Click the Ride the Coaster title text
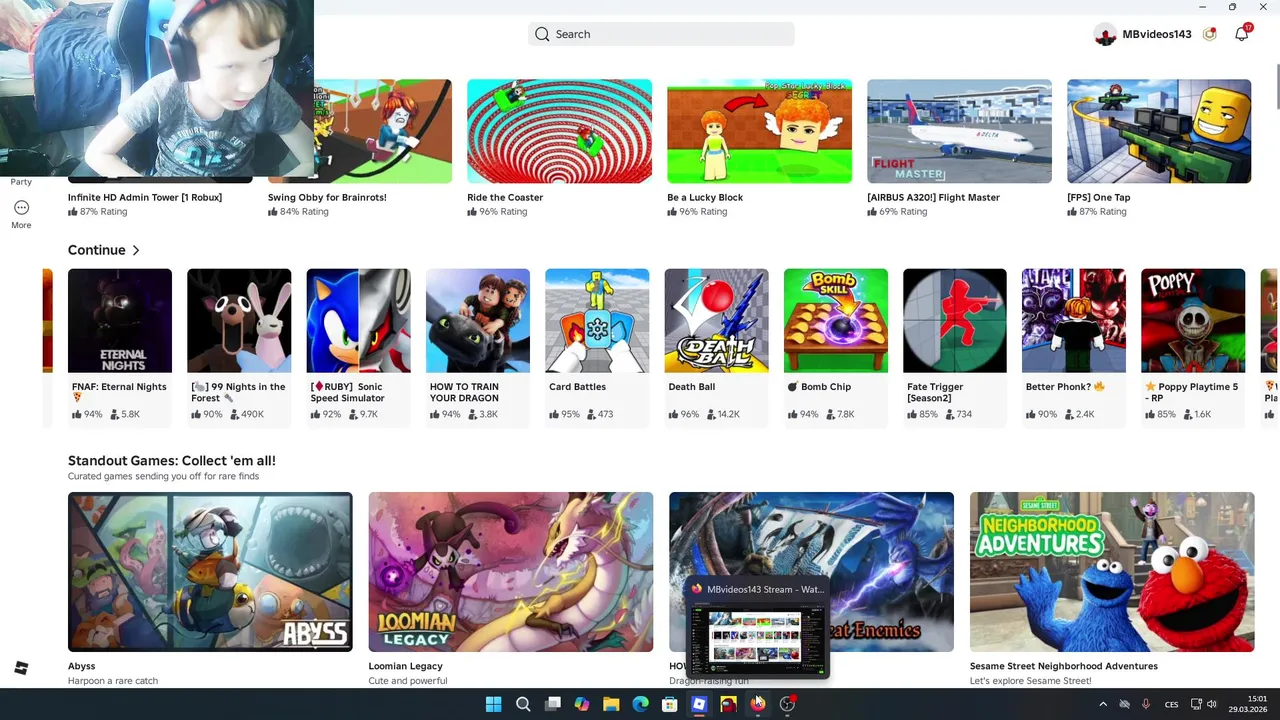Image resolution: width=1280 pixels, height=720 pixels. (x=505, y=197)
